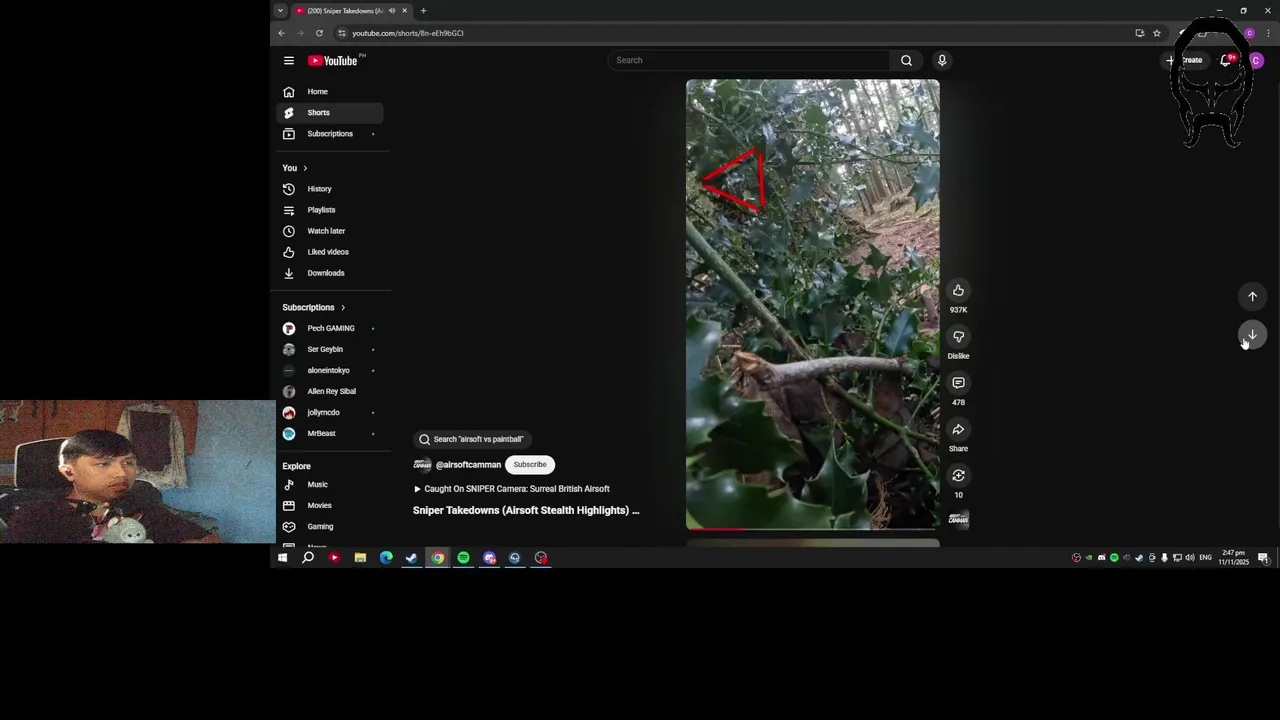View site information icon in address bar
1280x720 pixels.
pos(341,33)
